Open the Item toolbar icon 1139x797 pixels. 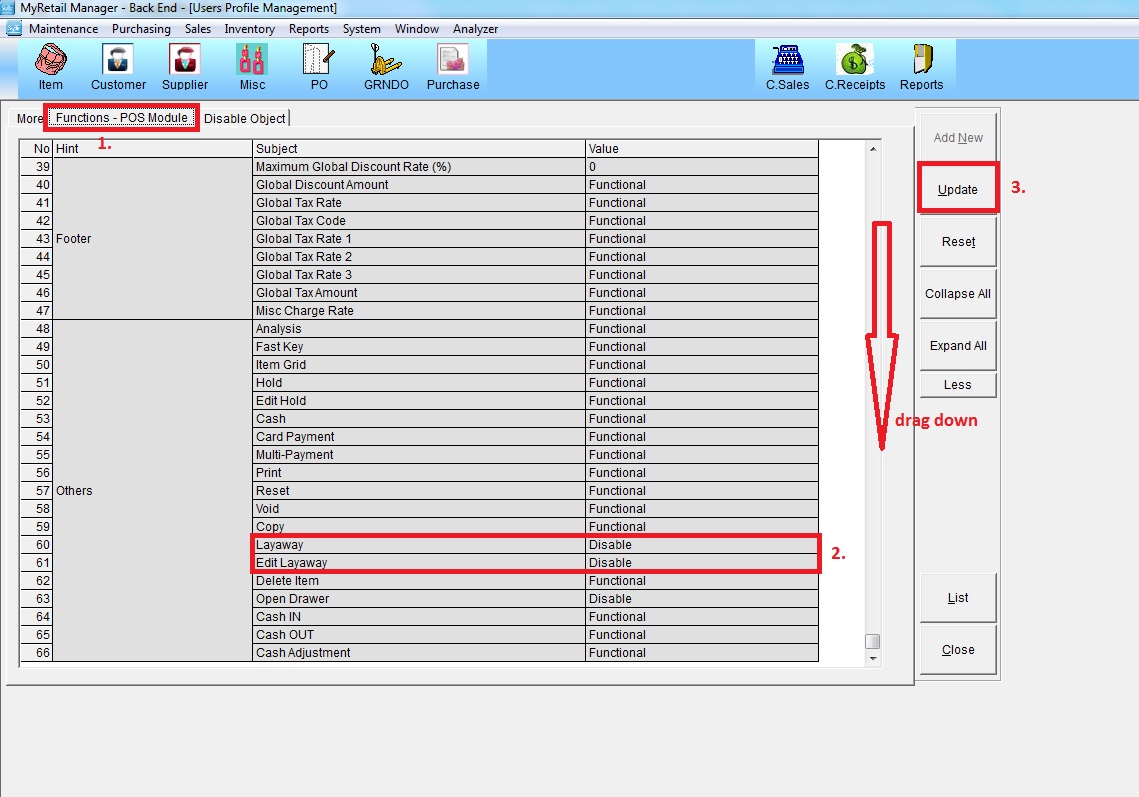[50, 67]
